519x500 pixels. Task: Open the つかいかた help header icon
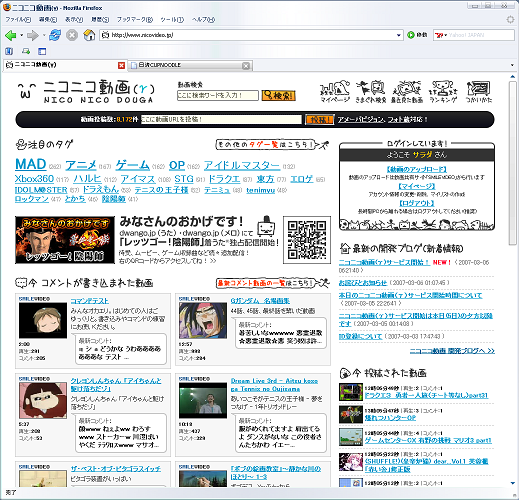479,91
